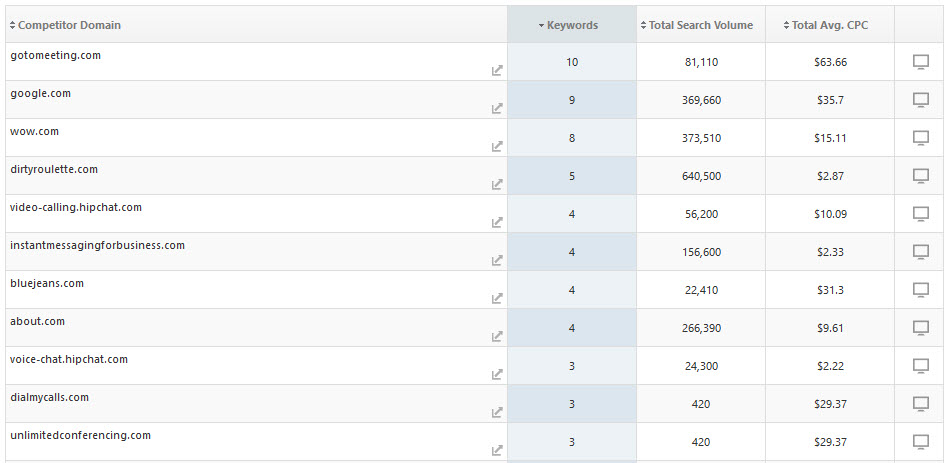Sort table by Keywords column header
Image resolution: width=946 pixels, height=463 pixels.
[x=571, y=25]
